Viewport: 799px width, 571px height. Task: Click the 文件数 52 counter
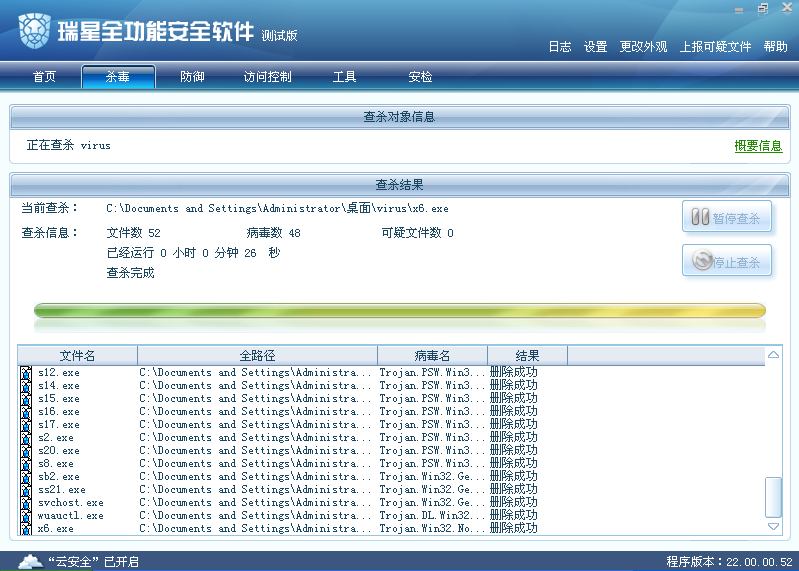(134, 233)
